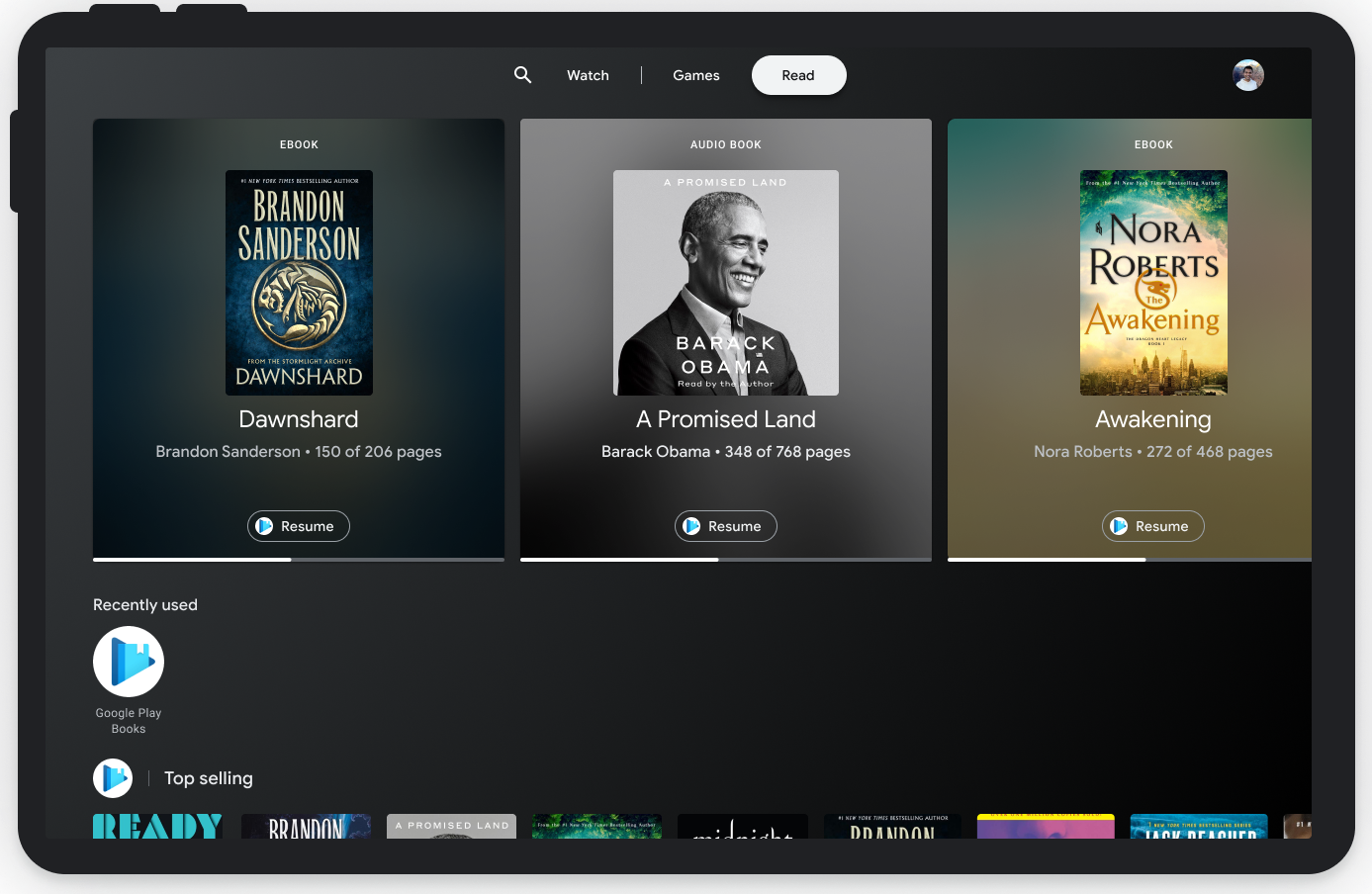1372x894 pixels.
Task: Click 'Nora Roberts • 272 of 468 pages'
Action: (1153, 452)
